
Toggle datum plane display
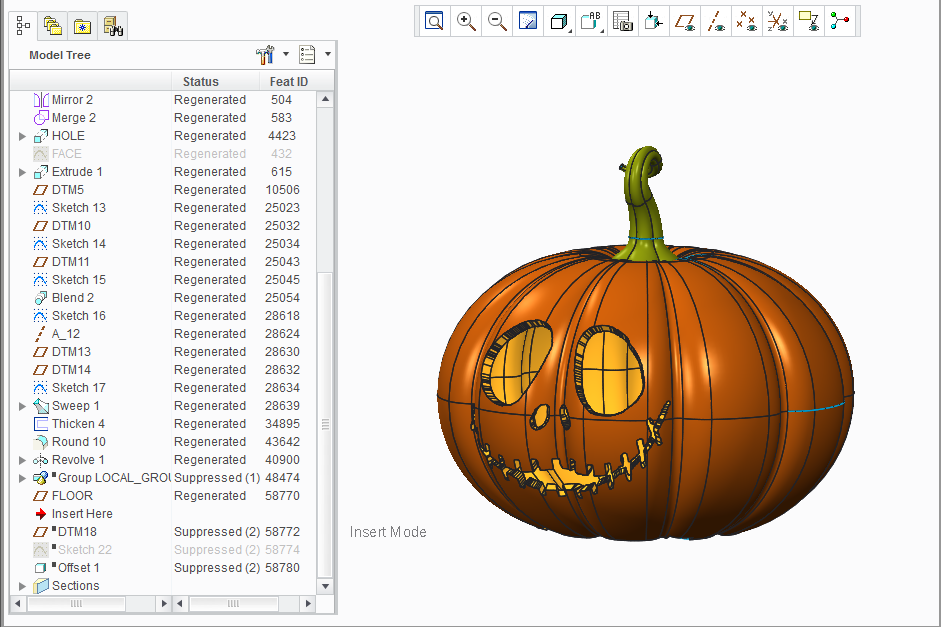click(685, 22)
